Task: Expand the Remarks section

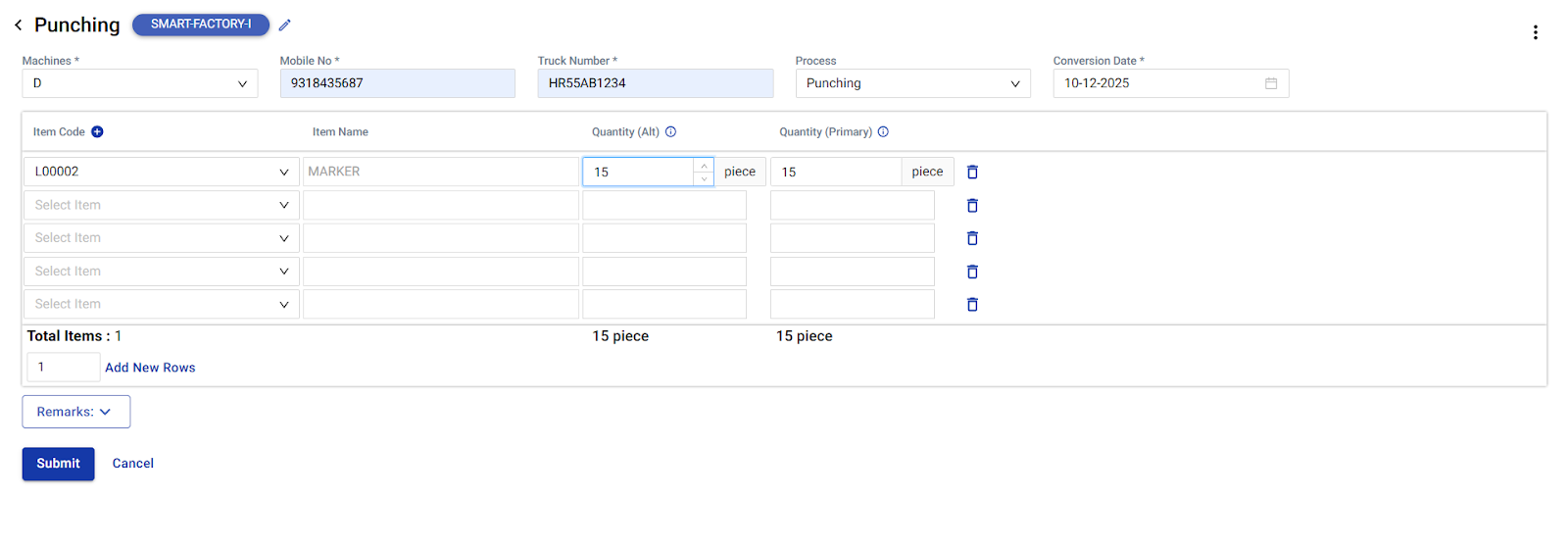Action: coord(75,412)
